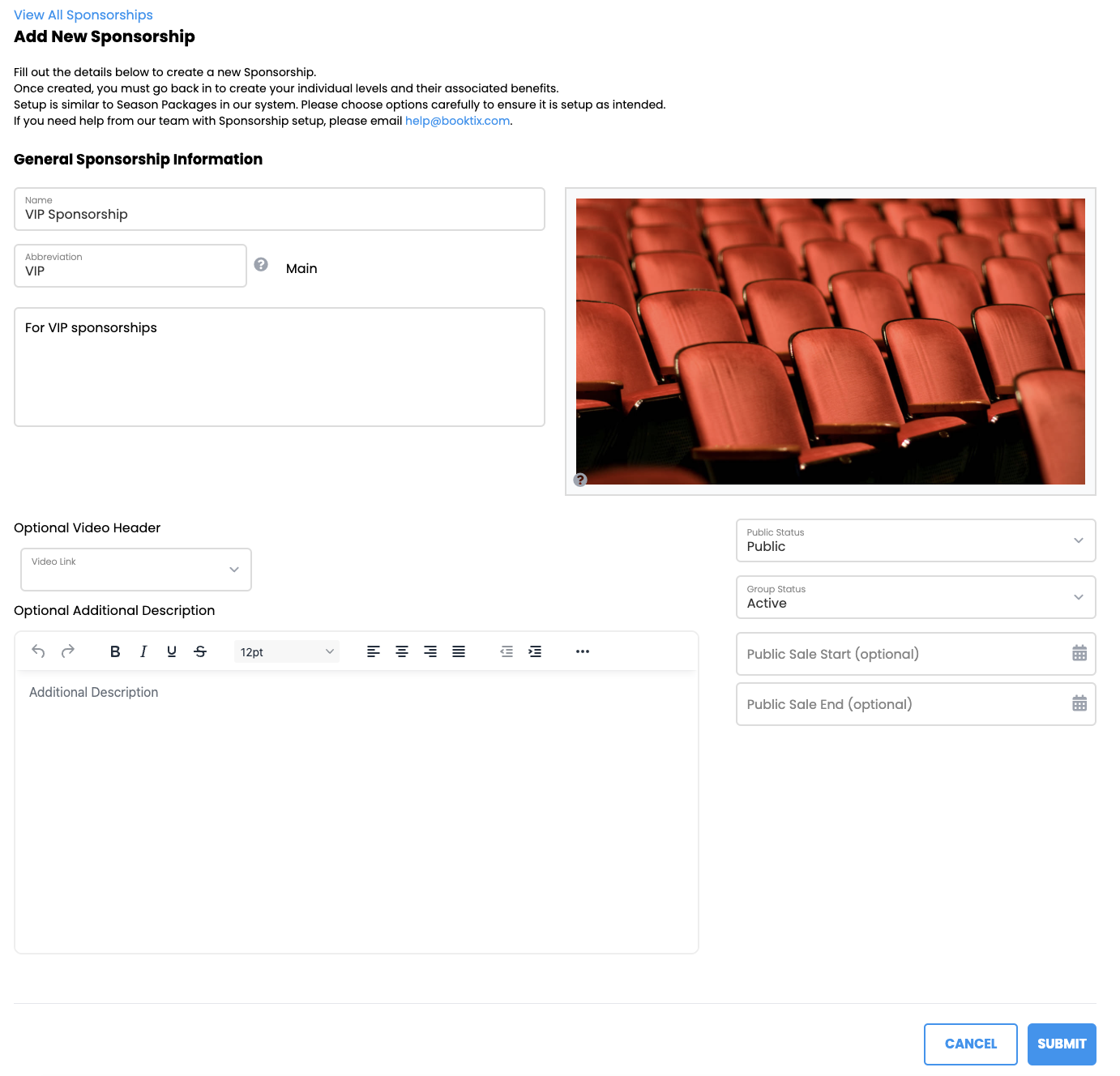Image resolution: width=1120 pixels, height=1076 pixels.
Task: Toggle strikethrough formatting
Action: point(200,651)
